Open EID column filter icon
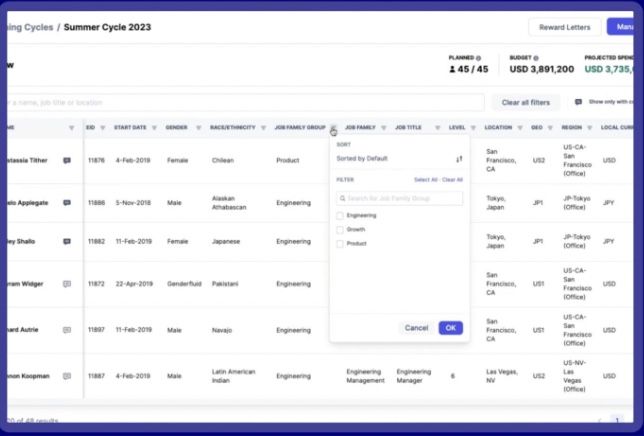644x436 pixels. point(103,128)
